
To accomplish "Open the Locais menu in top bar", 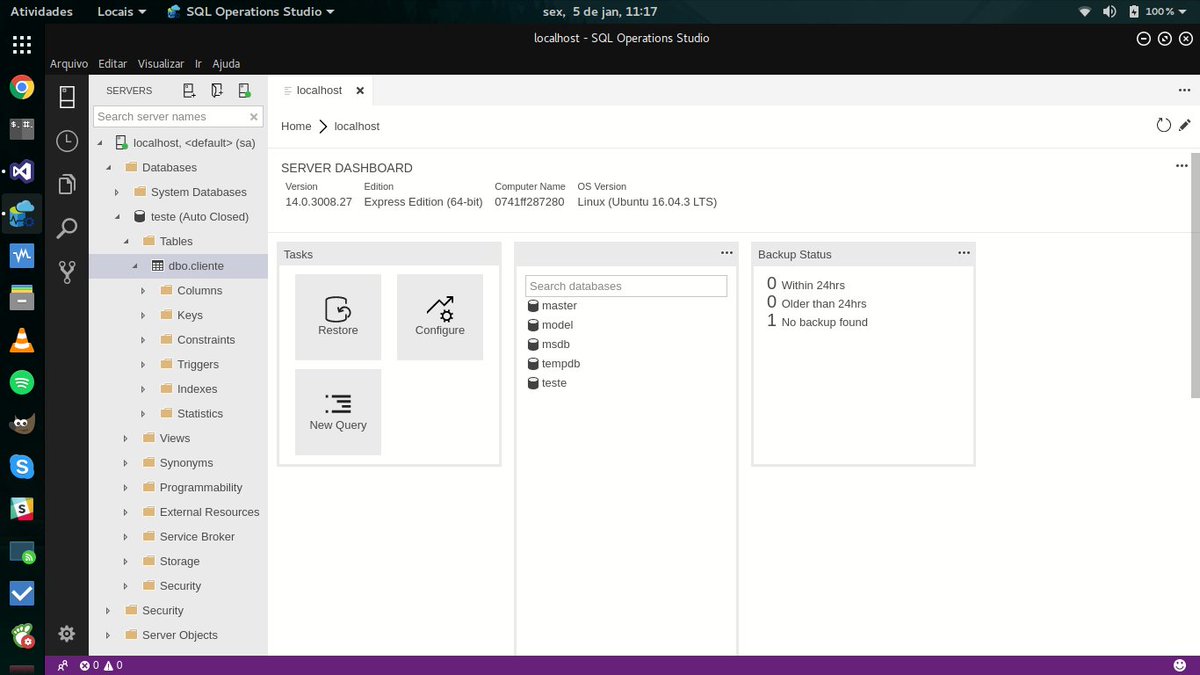I will [122, 11].
